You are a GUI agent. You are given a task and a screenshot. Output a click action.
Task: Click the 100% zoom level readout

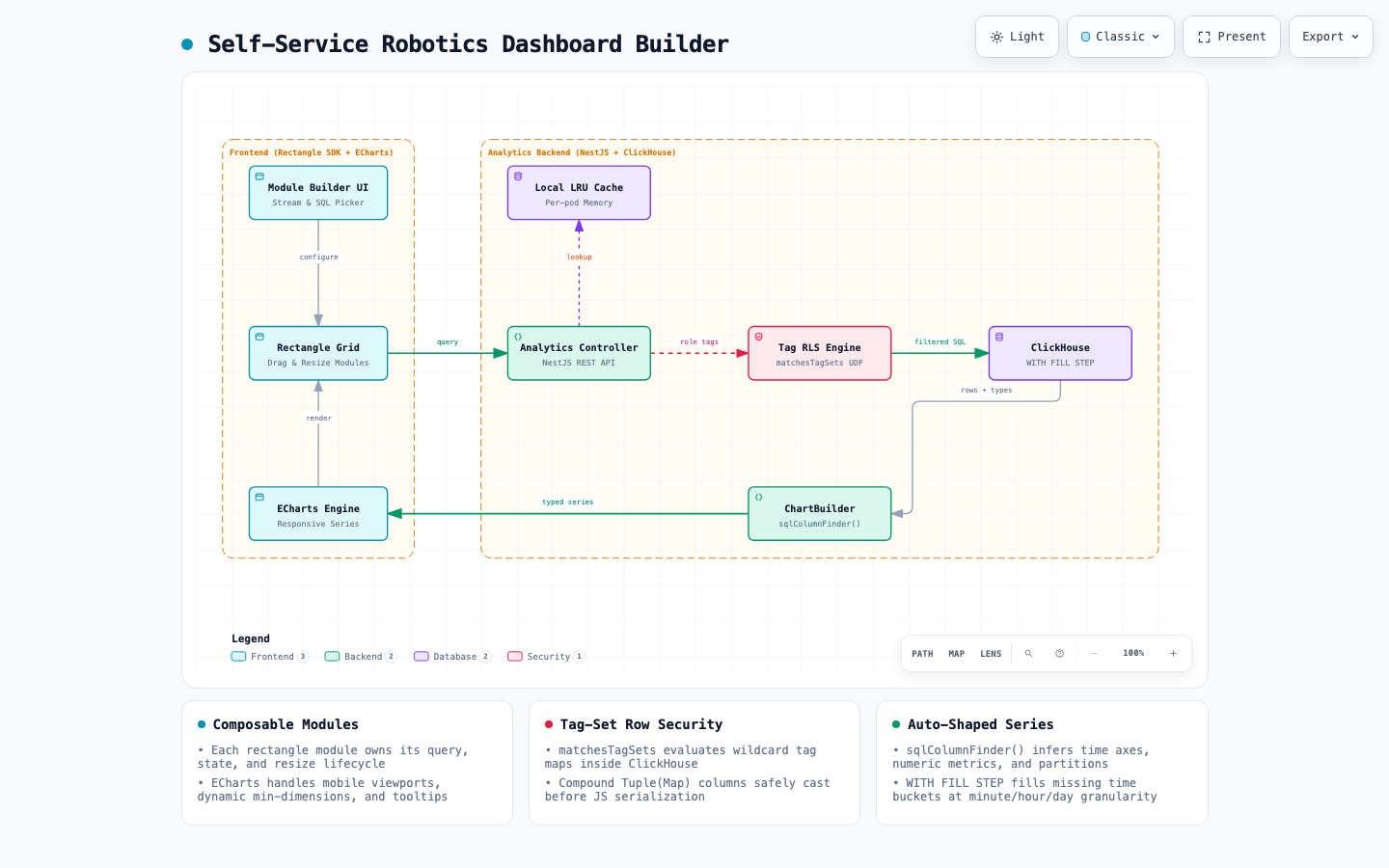tap(1133, 654)
